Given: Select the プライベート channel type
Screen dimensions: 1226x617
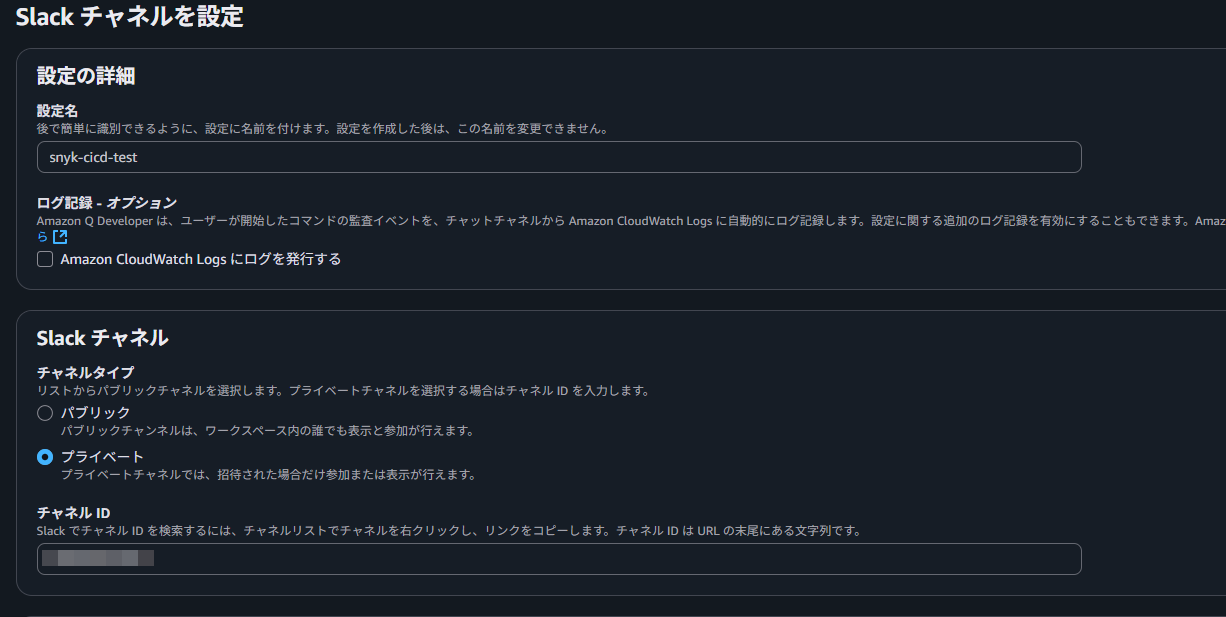Looking at the screenshot, I should [44, 456].
